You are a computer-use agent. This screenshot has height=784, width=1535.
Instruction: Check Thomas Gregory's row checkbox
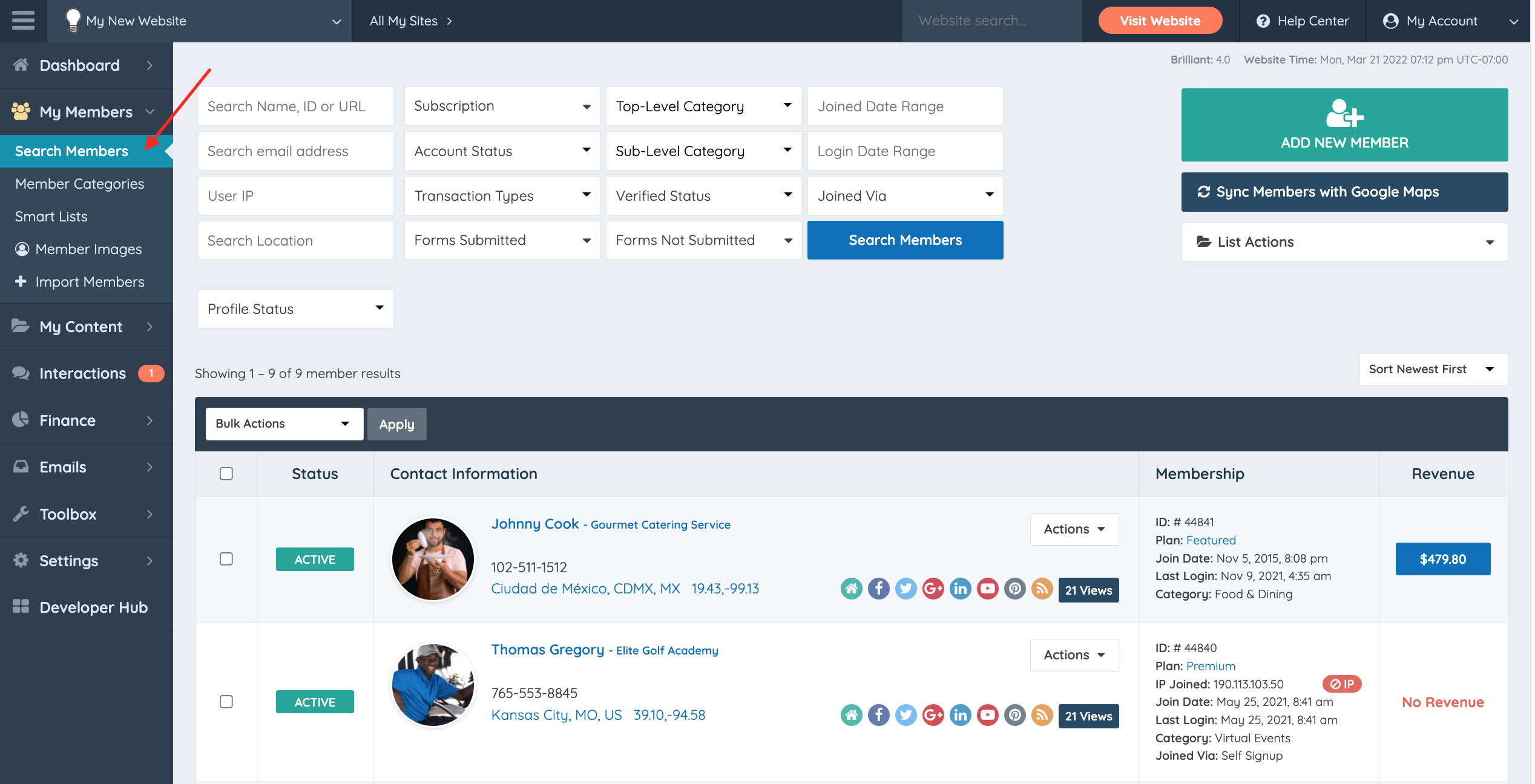click(x=226, y=702)
